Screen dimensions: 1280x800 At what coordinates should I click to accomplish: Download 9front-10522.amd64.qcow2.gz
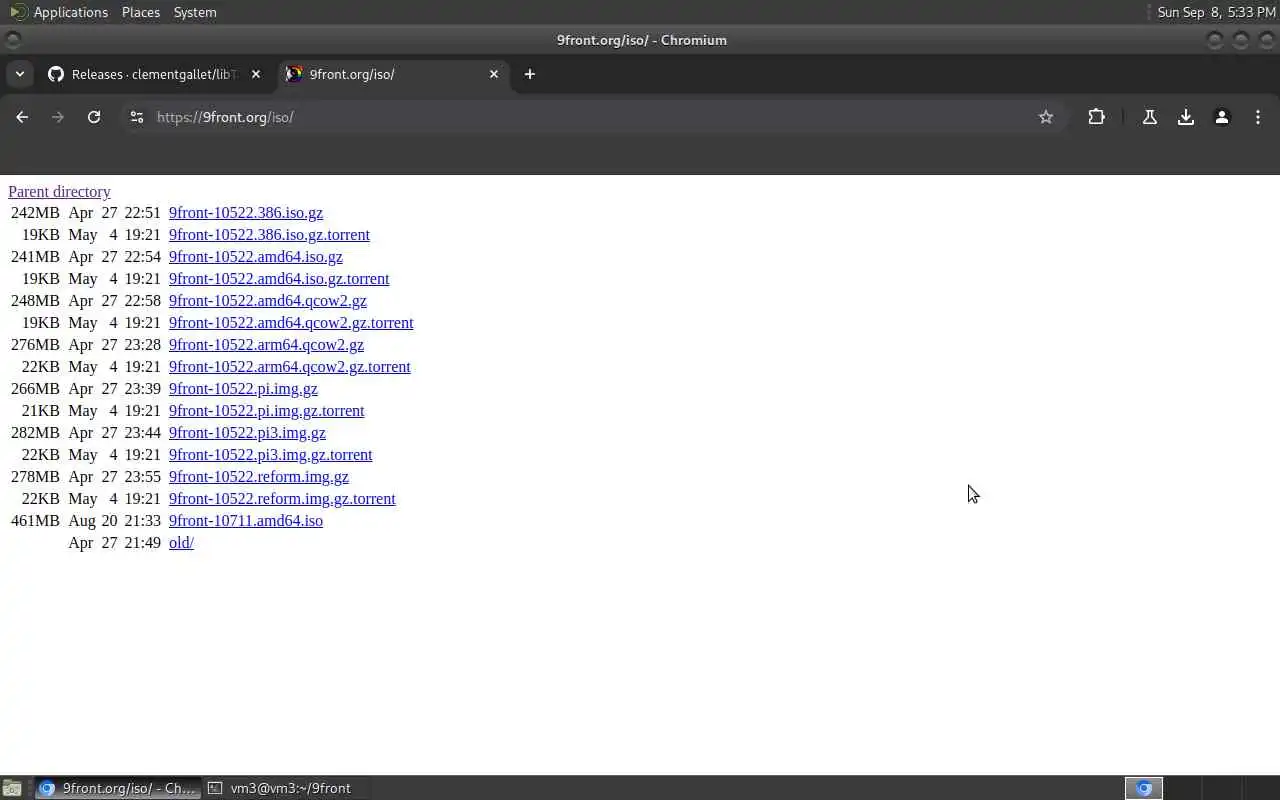click(x=268, y=301)
